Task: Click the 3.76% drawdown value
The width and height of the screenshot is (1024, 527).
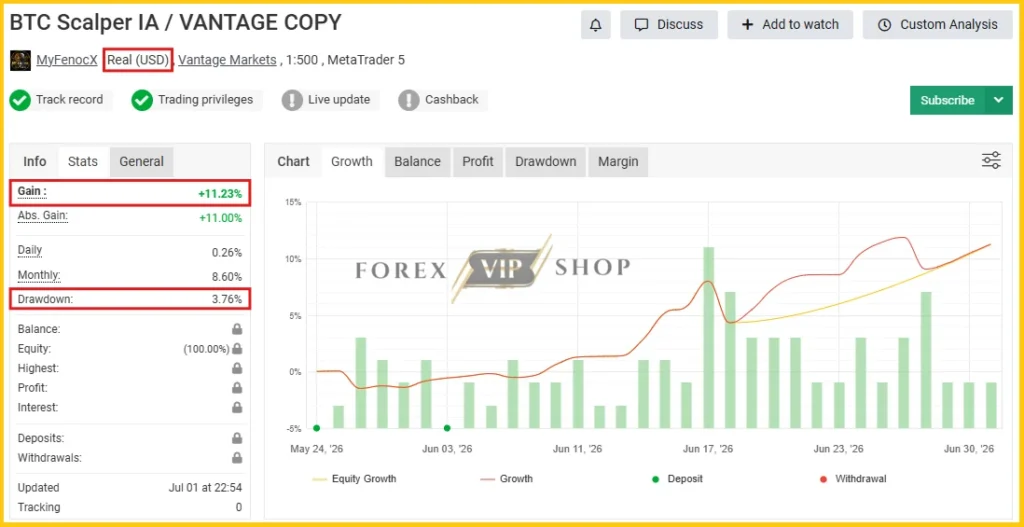Action: [227, 300]
